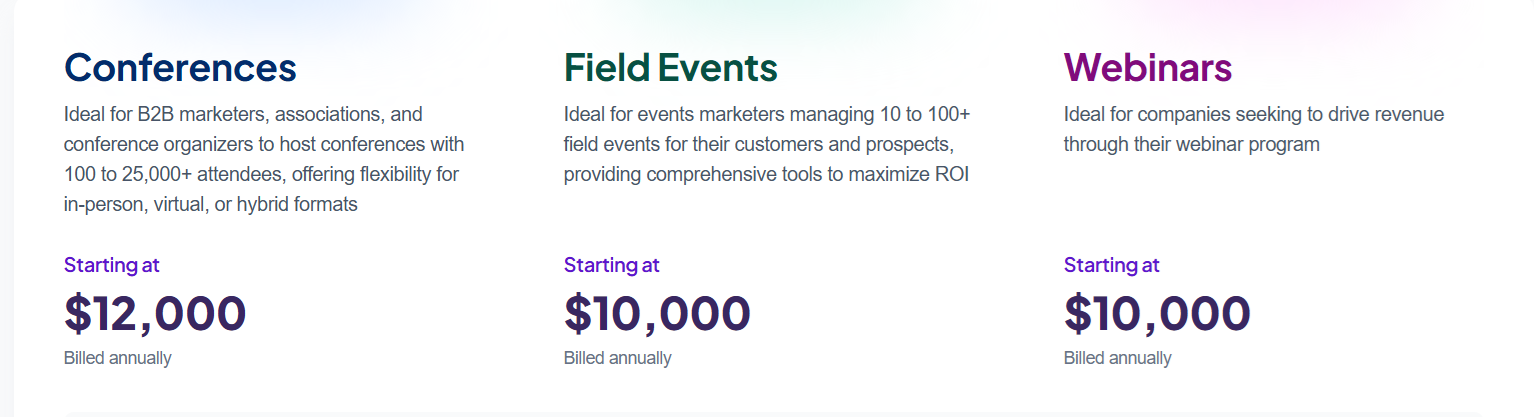Viewport: 1534px width, 417px height.
Task: Click the Webinars description paragraph
Action: 1253,129
